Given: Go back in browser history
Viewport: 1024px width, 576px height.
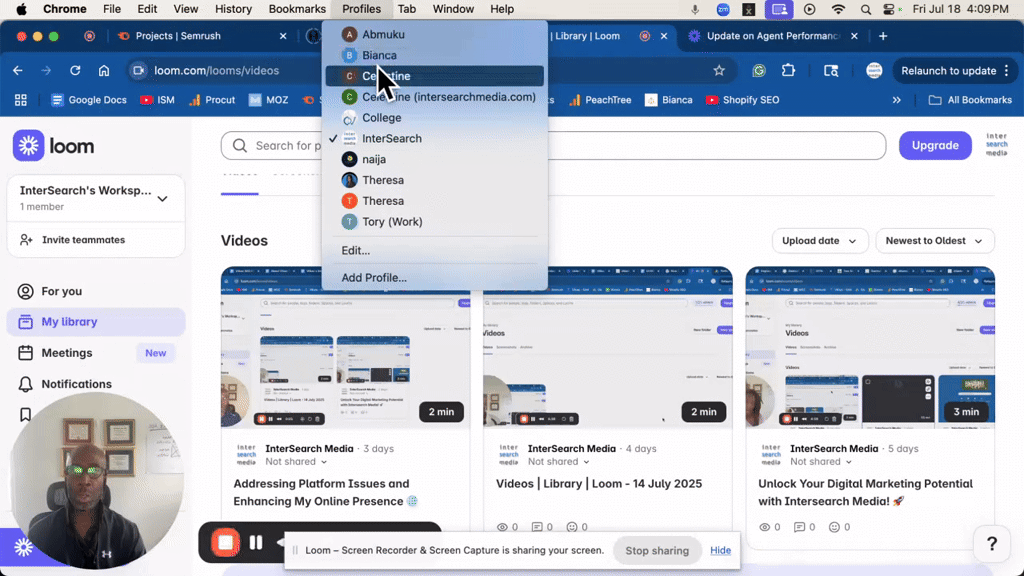Looking at the screenshot, I should (x=18, y=71).
